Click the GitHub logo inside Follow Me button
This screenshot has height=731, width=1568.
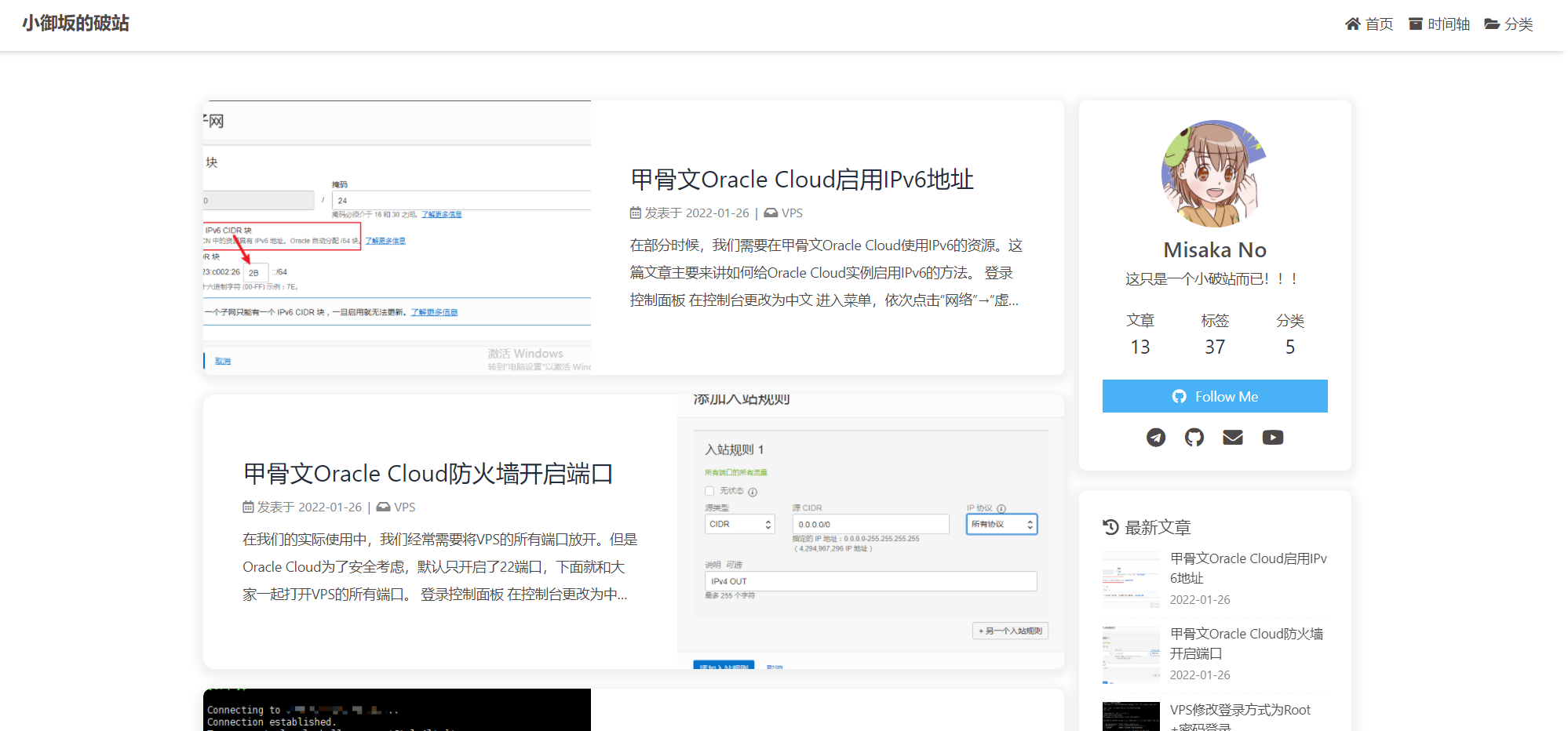[1180, 396]
